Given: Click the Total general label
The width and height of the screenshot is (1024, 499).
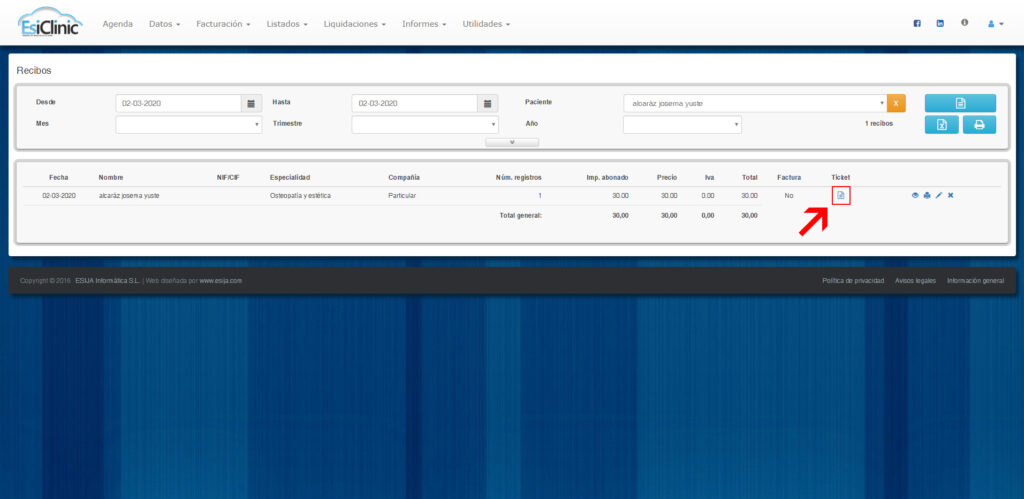Looking at the screenshot, I should pyautogui.click(x=520, y=215).
